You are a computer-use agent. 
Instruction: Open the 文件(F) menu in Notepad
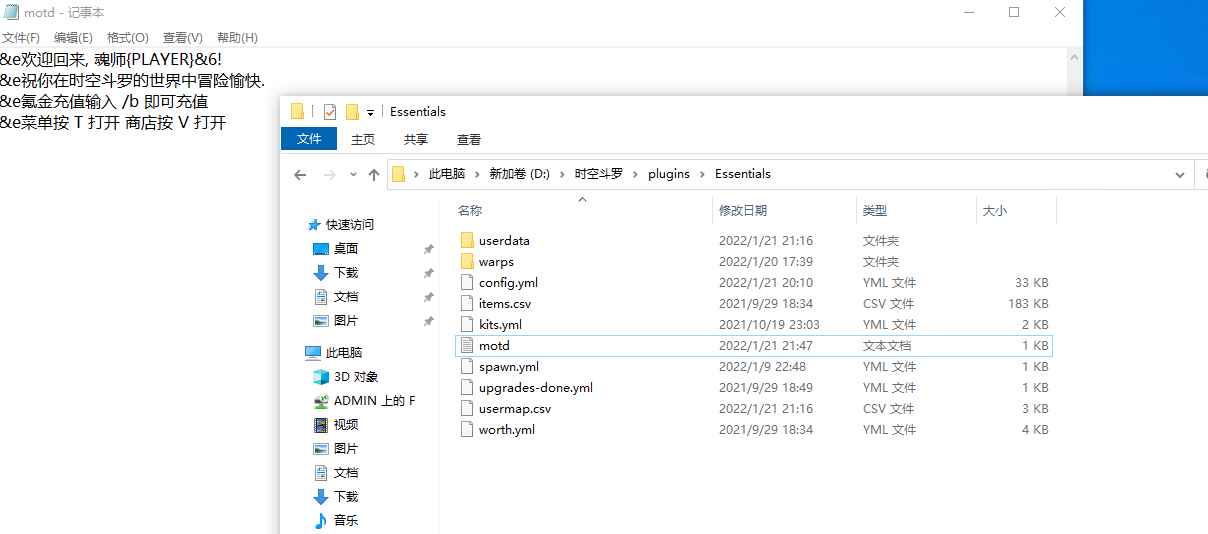click(20, 37)
